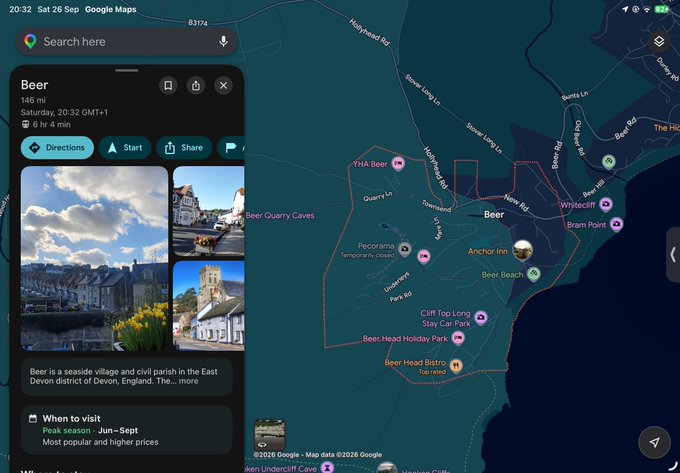
Task: Select the Beer Beach marker
Action: click(533, 274)
